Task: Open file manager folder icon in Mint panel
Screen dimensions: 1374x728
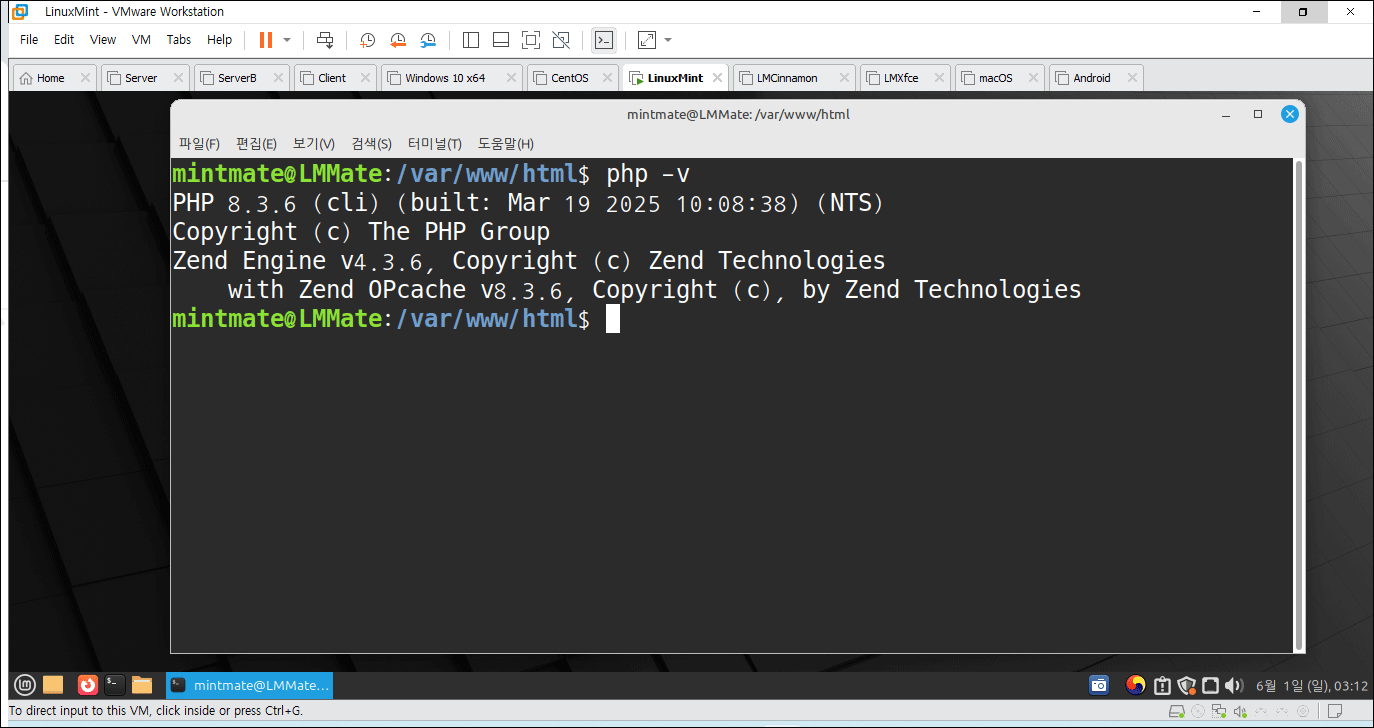Action: (142, 685)
